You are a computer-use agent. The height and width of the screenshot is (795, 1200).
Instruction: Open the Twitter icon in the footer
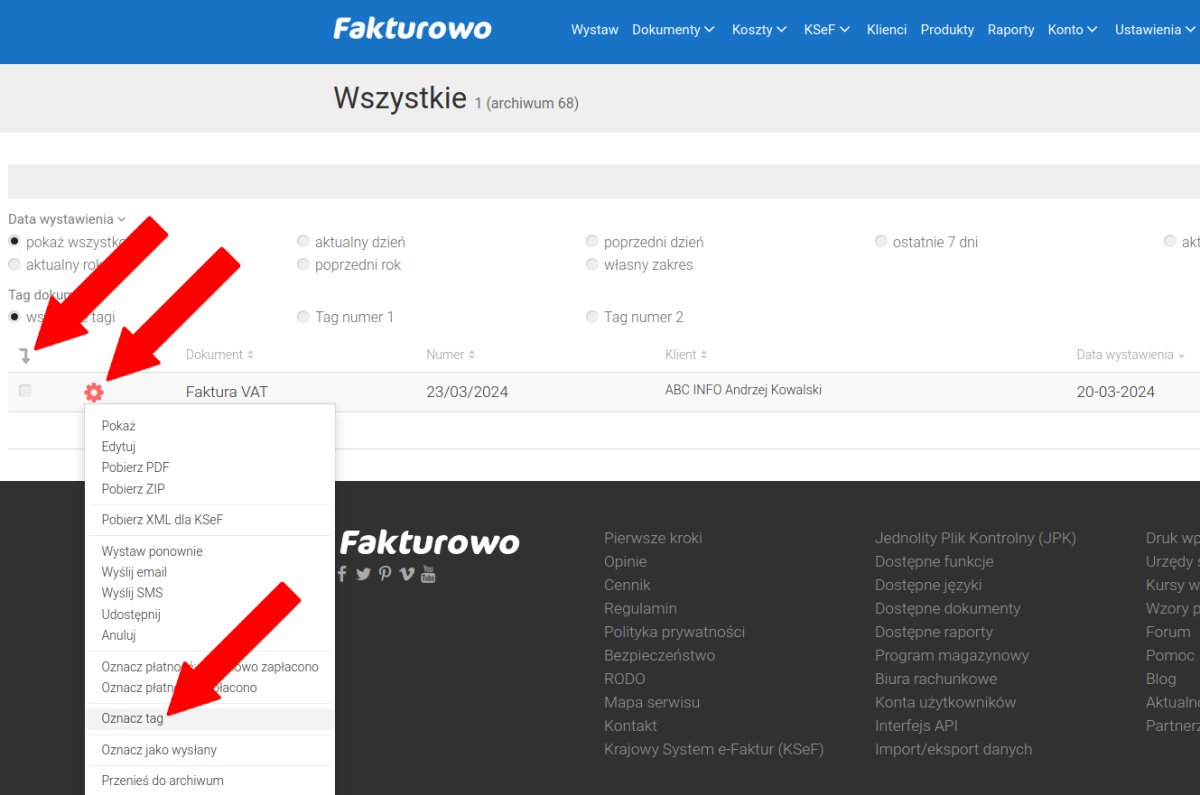[363, 574]
